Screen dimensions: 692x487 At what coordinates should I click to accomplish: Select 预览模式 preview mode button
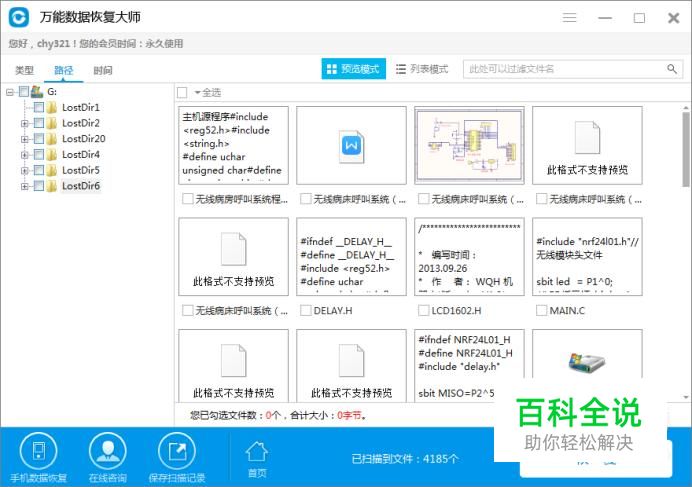click(354, 69)
